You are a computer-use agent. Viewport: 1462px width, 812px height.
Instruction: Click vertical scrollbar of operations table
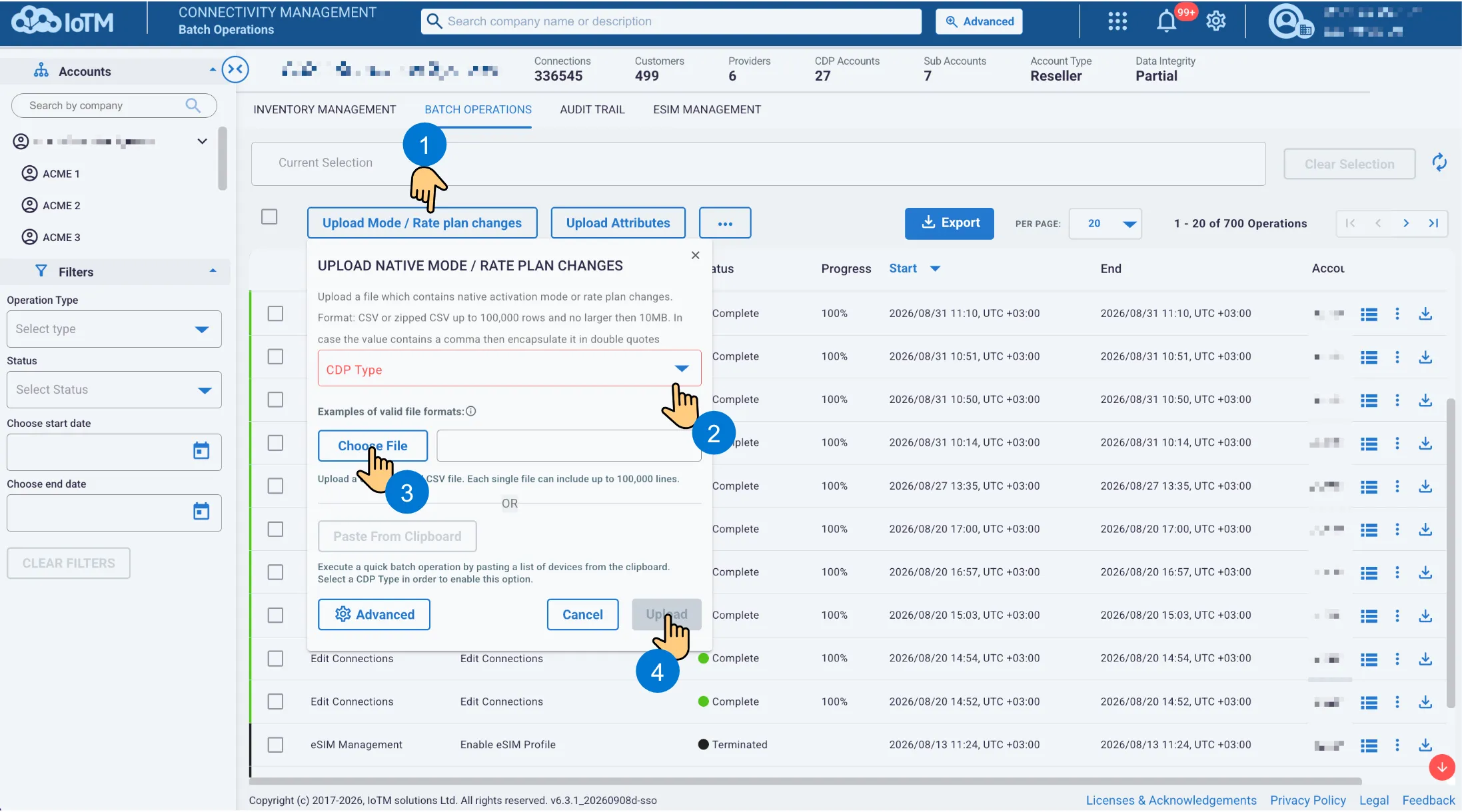(x=1450, y=553)
